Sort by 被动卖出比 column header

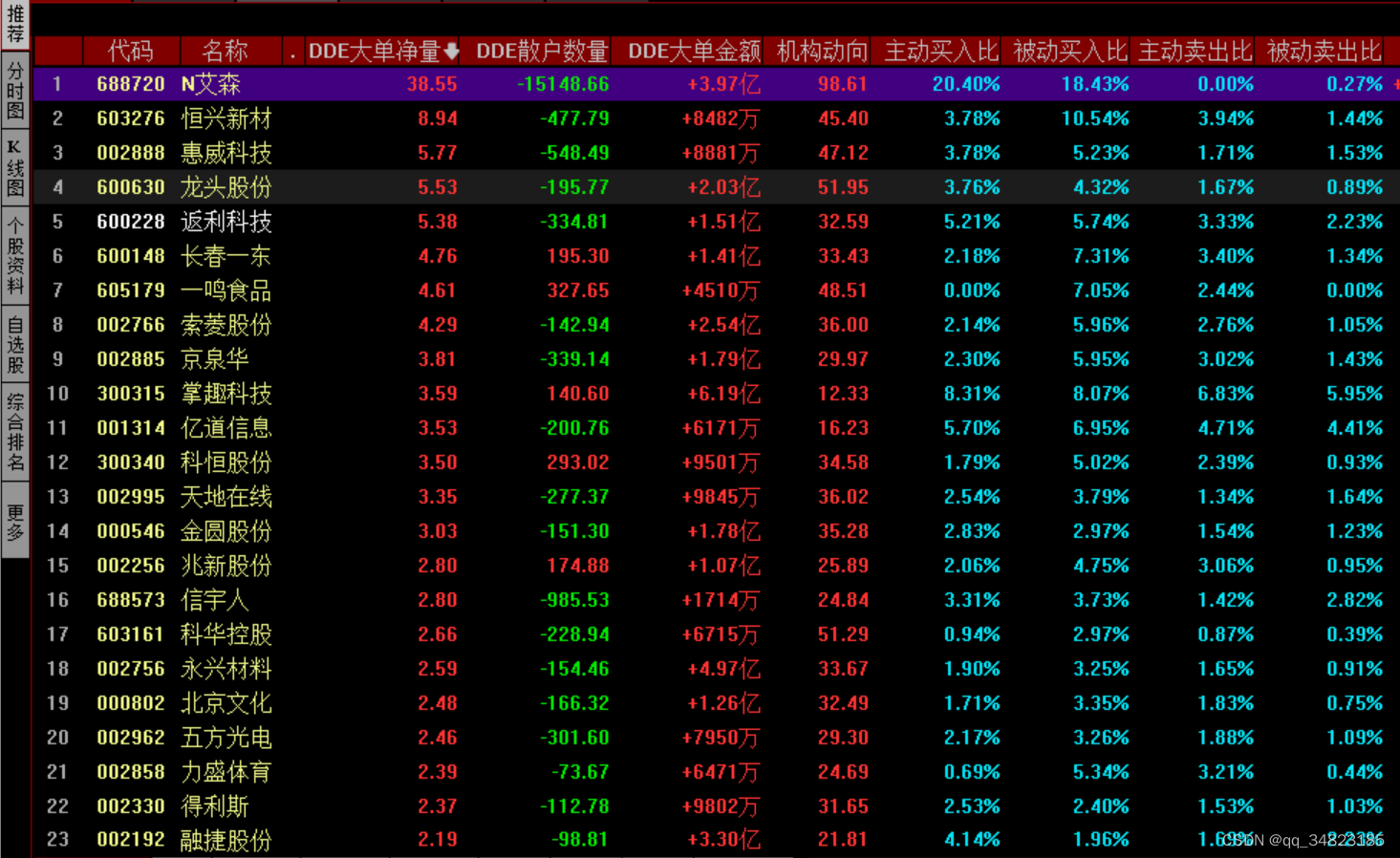point(1324,51)
